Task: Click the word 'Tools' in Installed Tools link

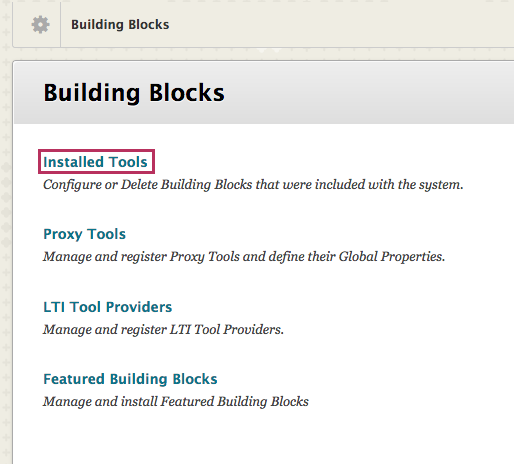Action: (x=128, y=162)
